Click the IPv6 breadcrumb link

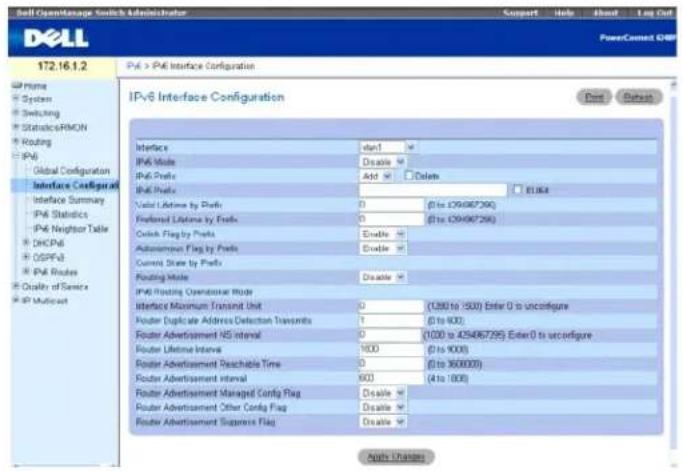pyautogui.click(x=134, y=66)
